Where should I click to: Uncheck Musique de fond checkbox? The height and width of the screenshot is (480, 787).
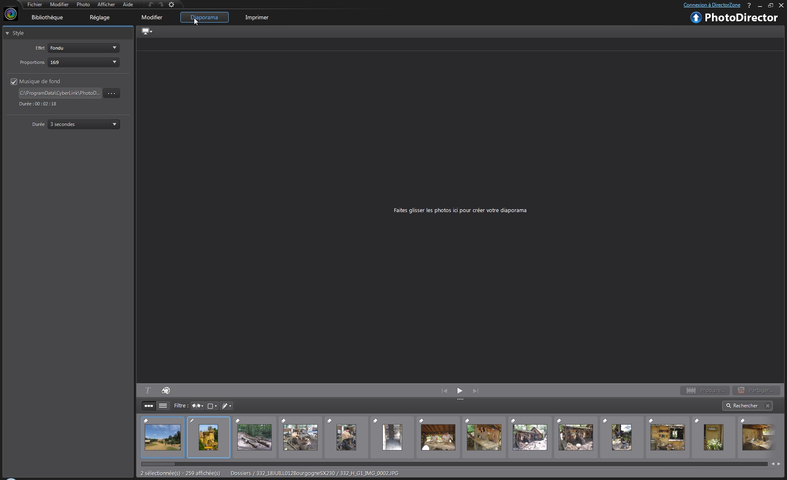click(14, 81)
